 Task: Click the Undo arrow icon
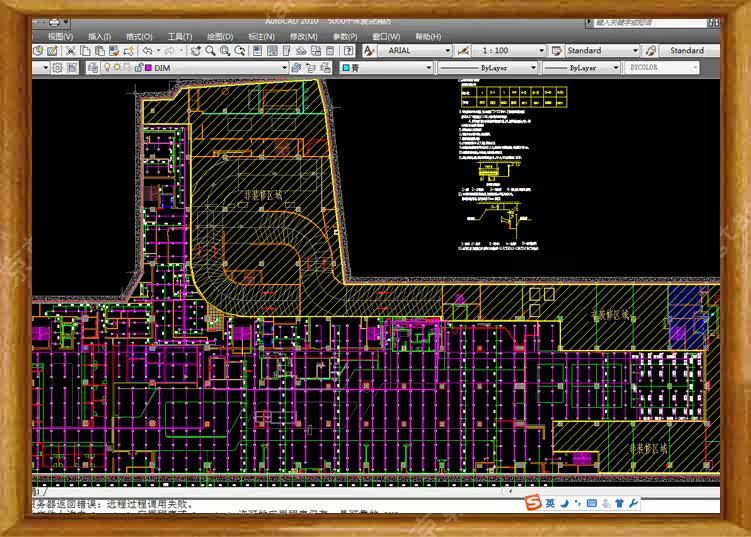coord(148,51)
